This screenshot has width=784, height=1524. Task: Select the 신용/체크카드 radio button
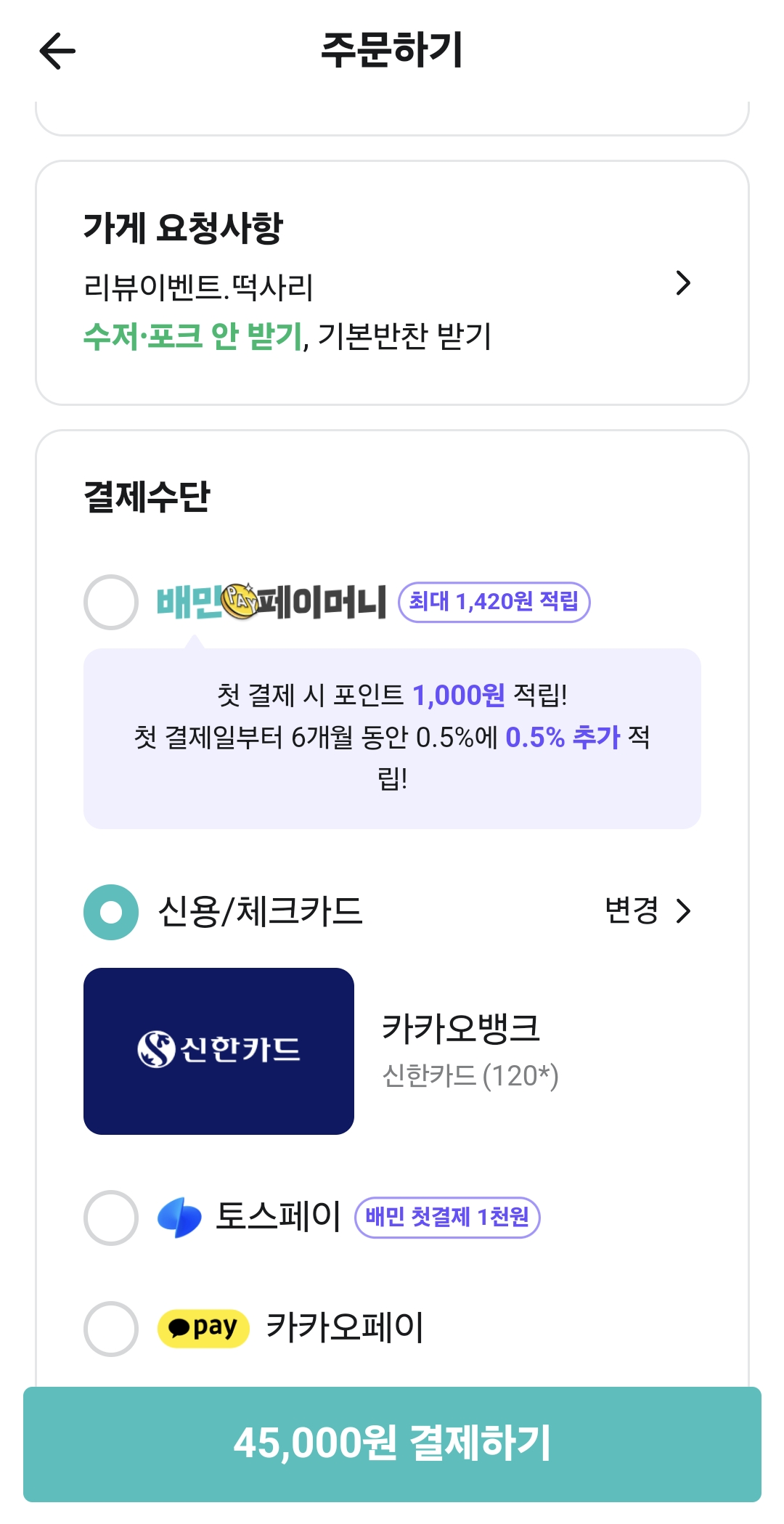point(111,912)
